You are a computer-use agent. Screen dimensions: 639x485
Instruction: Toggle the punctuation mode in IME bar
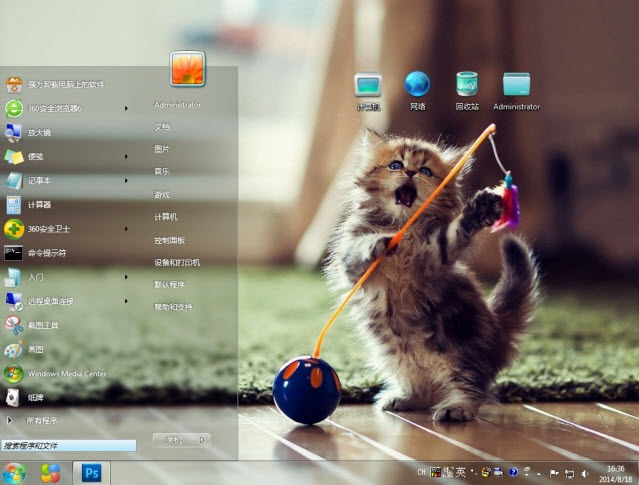[x=474, y=472]
